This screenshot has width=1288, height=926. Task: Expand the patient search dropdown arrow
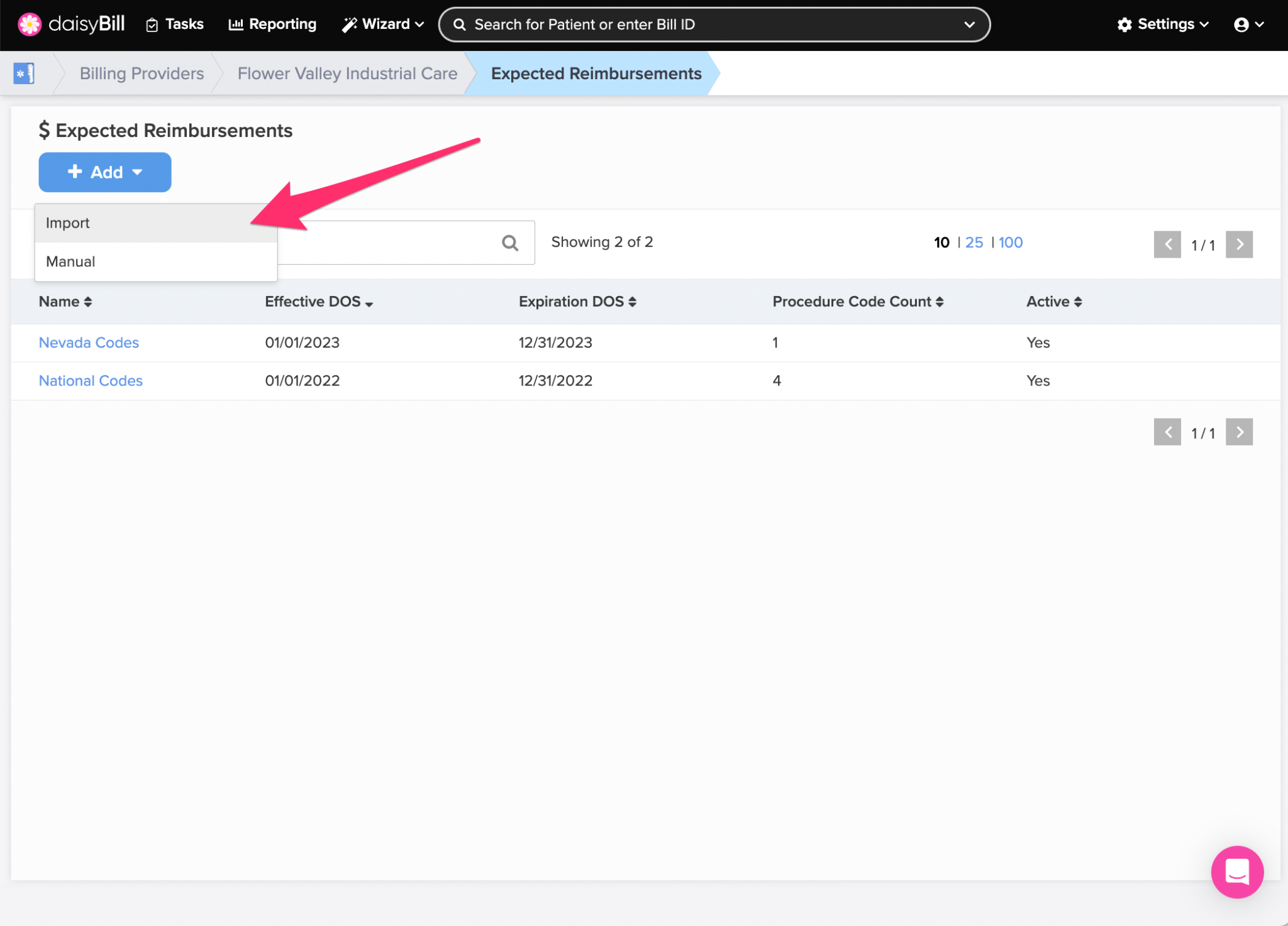tap(969, 25)
